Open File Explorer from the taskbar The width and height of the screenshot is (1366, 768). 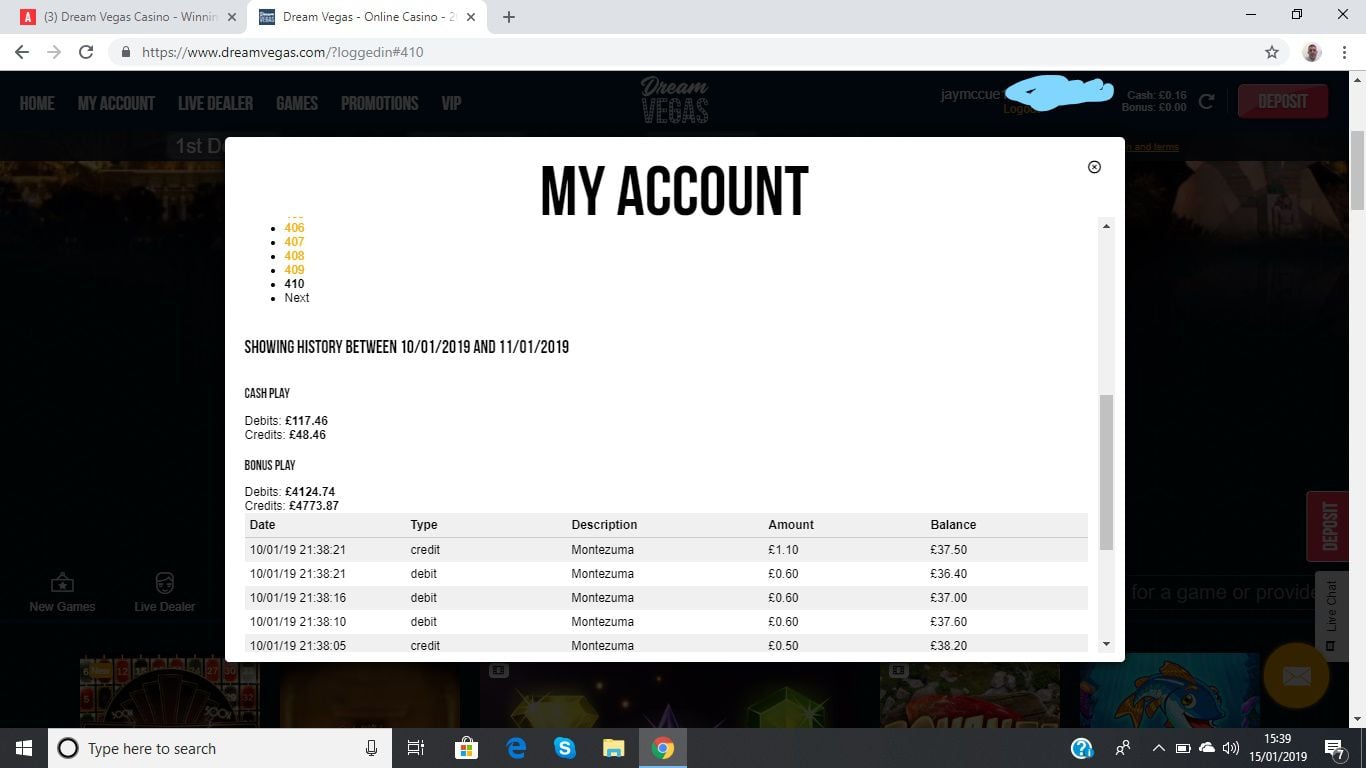click(x=614, y=748)
